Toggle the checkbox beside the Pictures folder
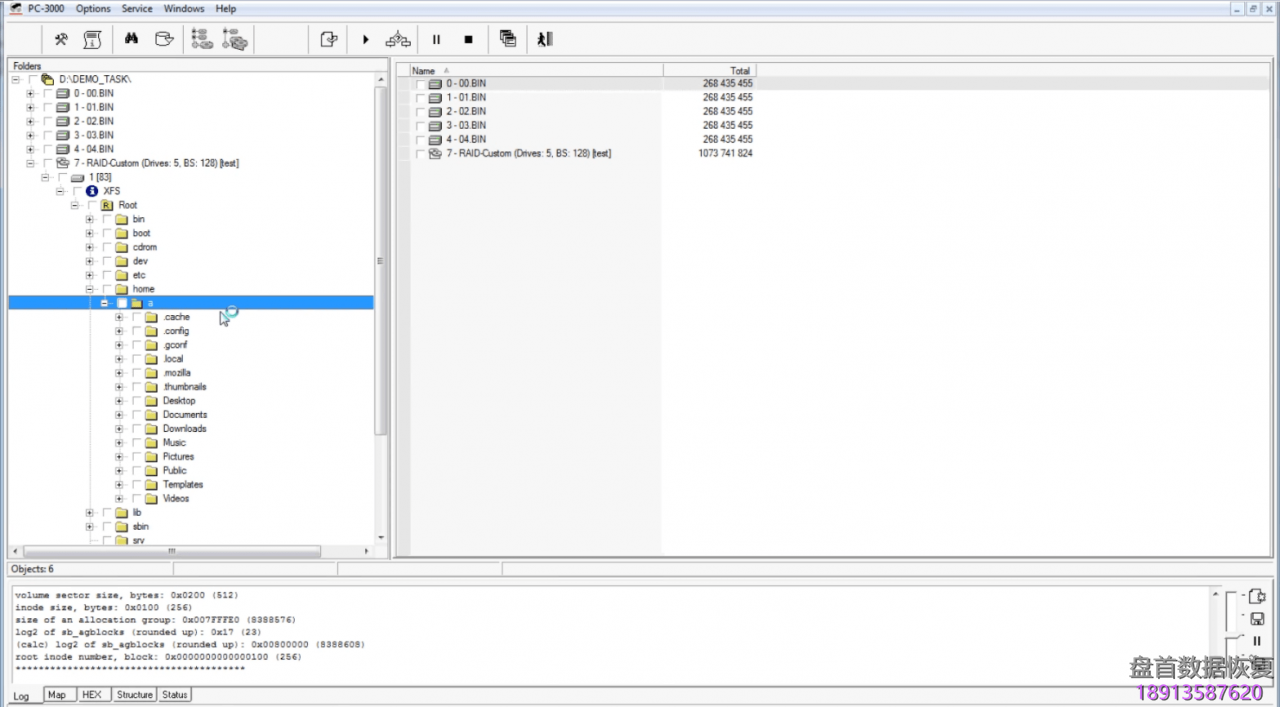 [137, 457]
